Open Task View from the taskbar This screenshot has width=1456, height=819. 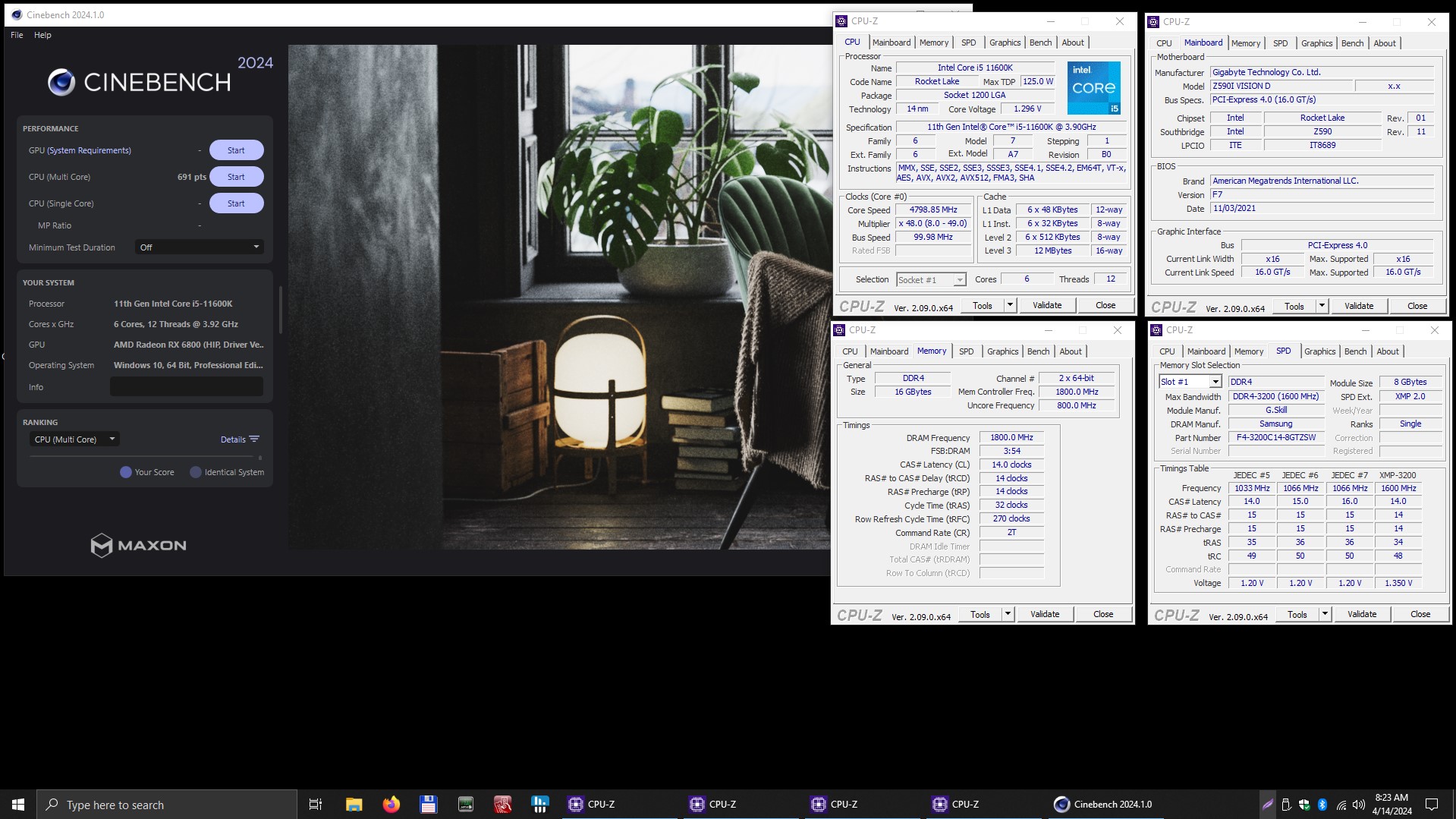click(316, 805)
